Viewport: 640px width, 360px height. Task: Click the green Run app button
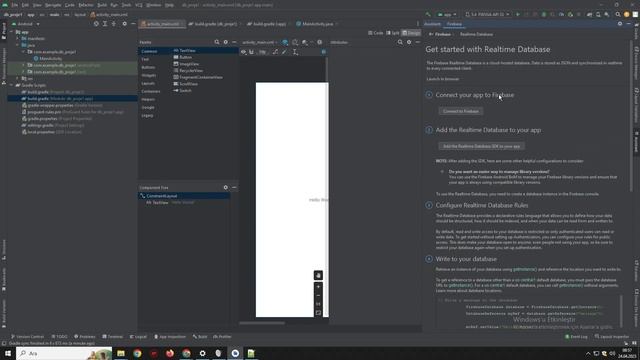coord(518,14)
